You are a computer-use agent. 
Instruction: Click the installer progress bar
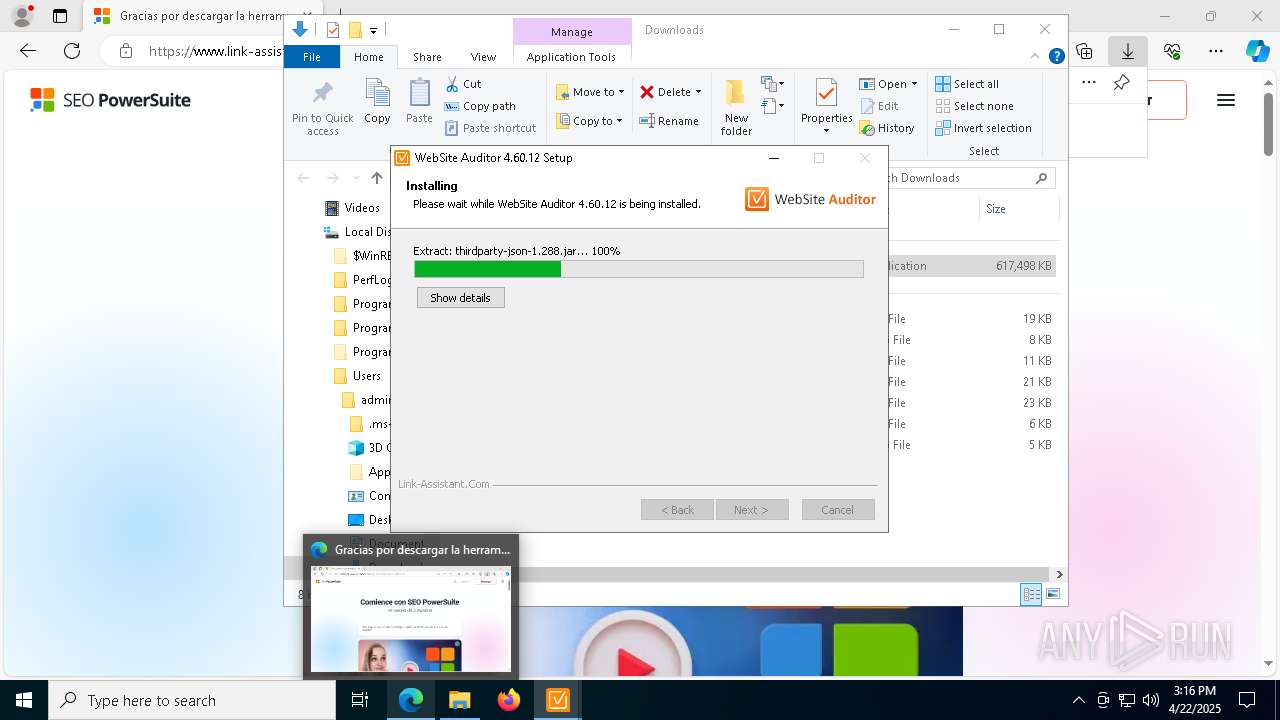(638, 269)
